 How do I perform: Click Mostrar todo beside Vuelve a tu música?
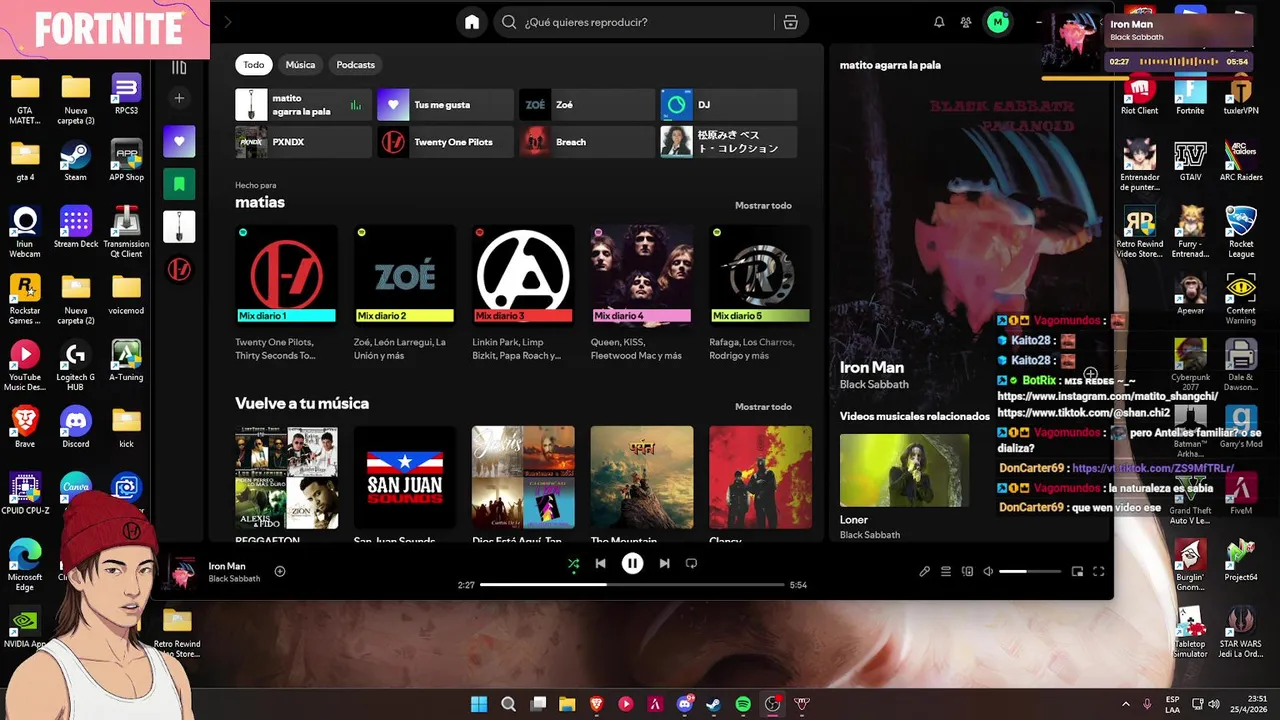763,407
